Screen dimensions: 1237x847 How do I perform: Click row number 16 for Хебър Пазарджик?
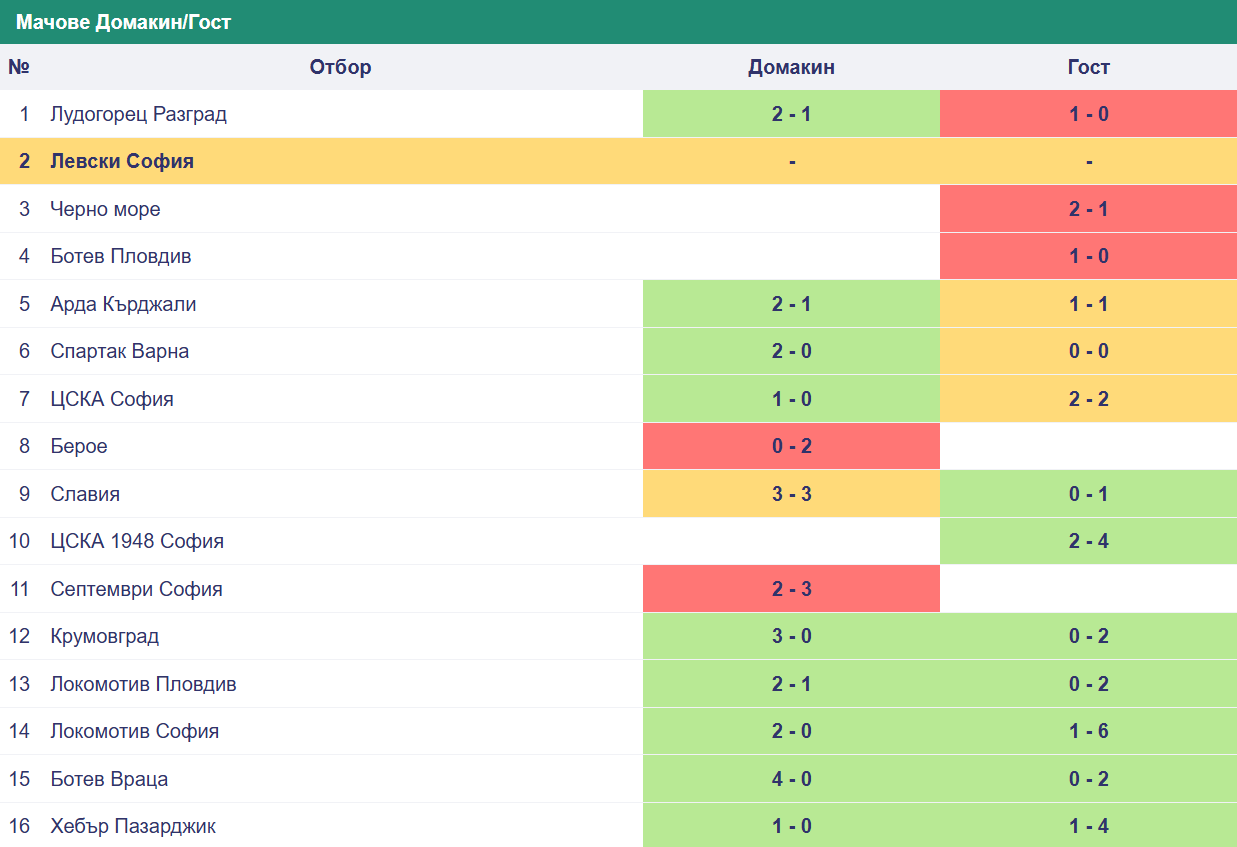coord(20,826)
